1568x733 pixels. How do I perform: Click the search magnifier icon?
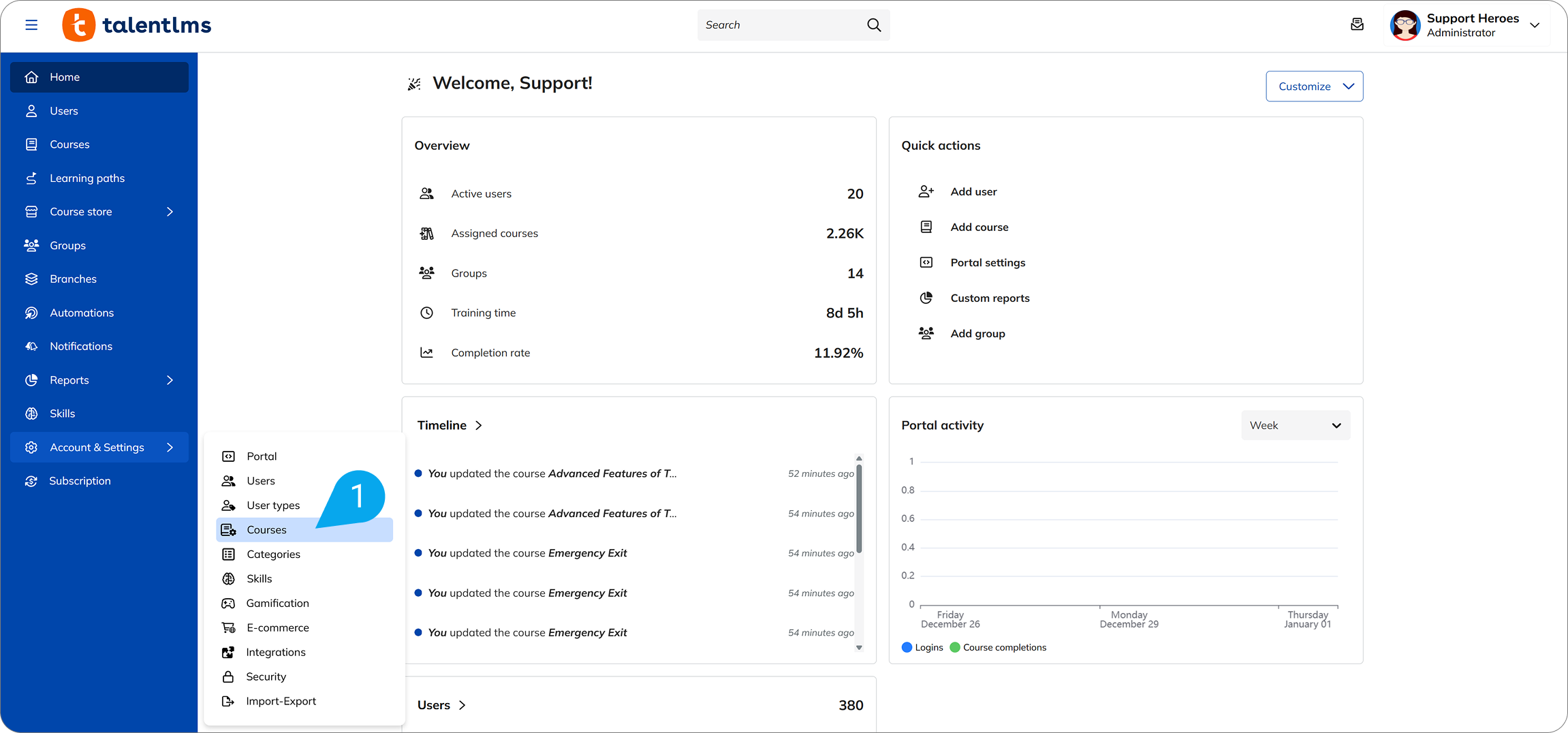(874, 25)
